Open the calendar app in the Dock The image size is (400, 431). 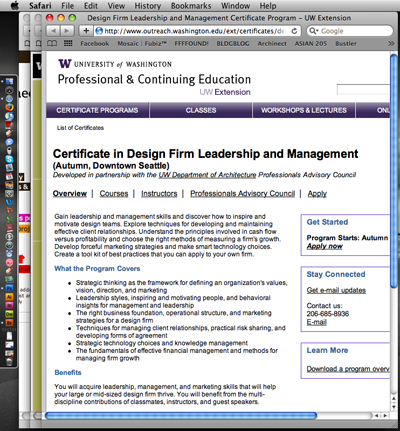coord(9,176)
